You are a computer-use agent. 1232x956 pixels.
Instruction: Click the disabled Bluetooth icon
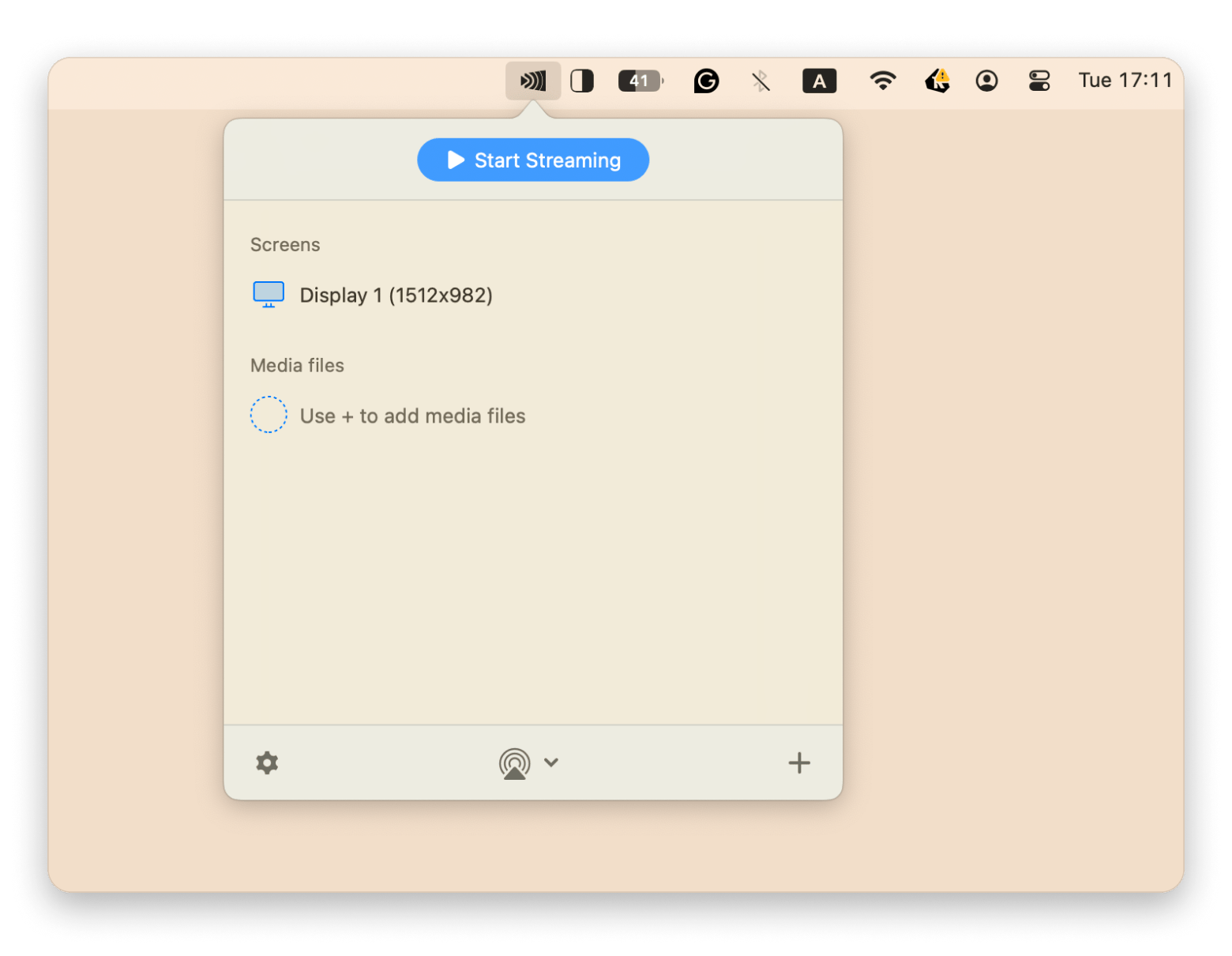click(761, 81)
